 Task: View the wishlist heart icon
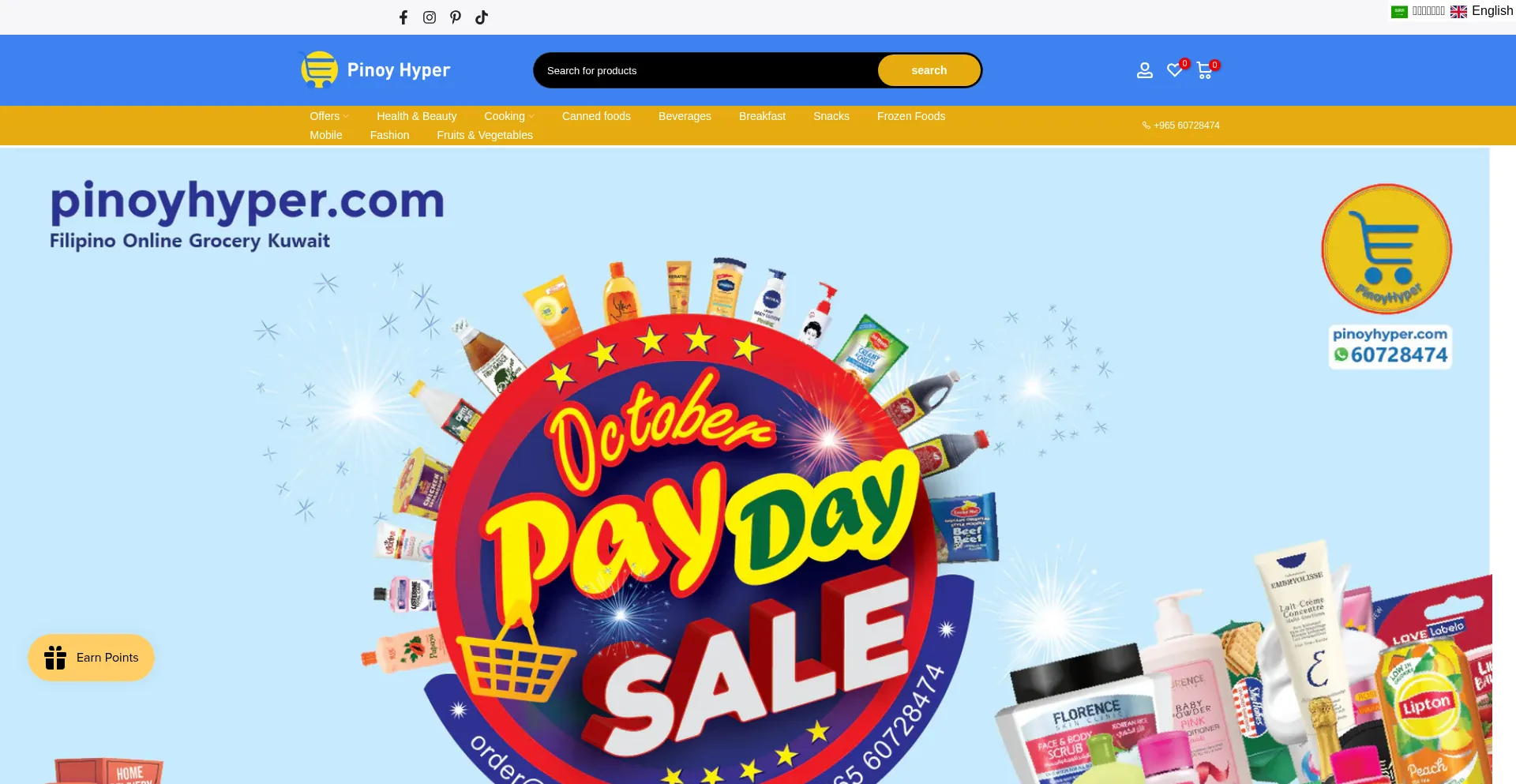tap(1175, 70)
